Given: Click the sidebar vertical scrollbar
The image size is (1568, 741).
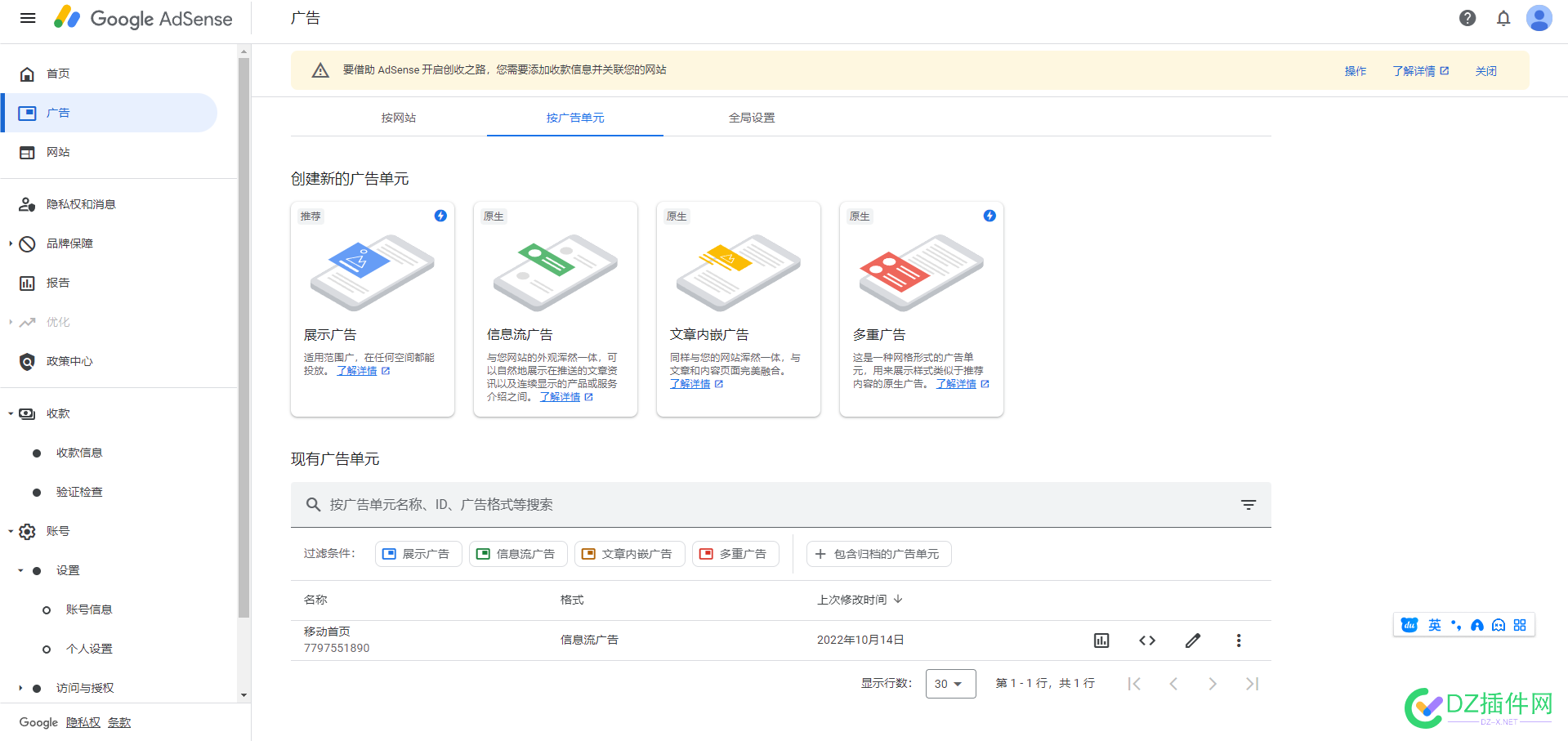Looking at the screenshot, I should click(x=243, y=337).
